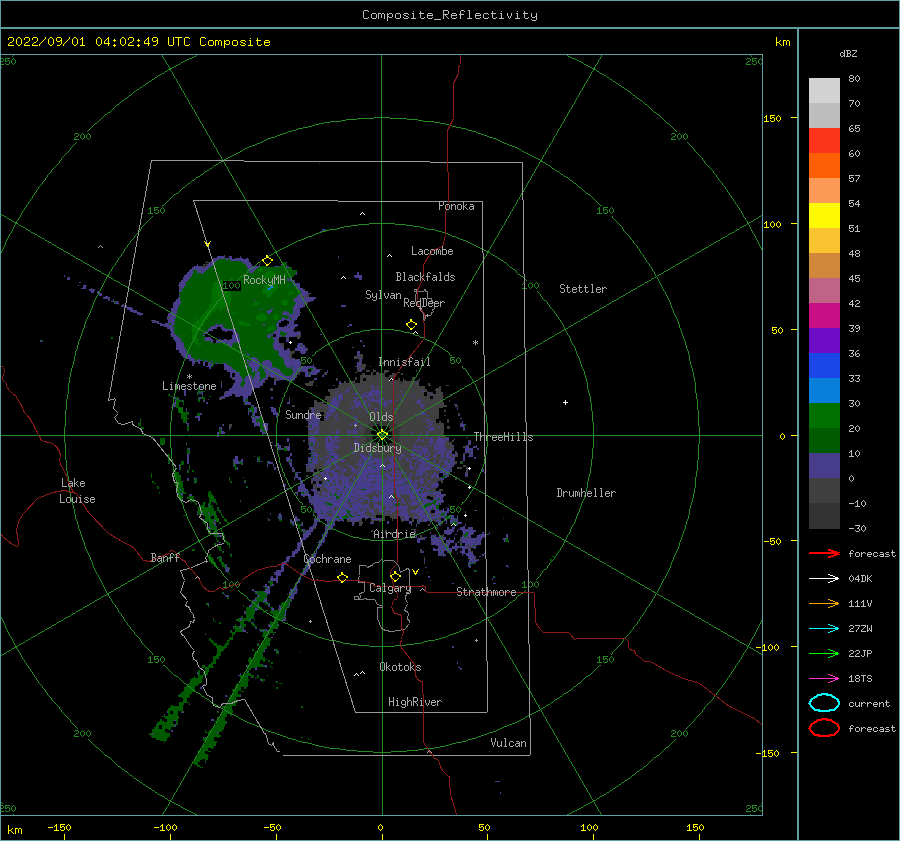The height and width of the screenshot is (841, 900).
Task: Click the Okotoks label
Action: point(400,667)
